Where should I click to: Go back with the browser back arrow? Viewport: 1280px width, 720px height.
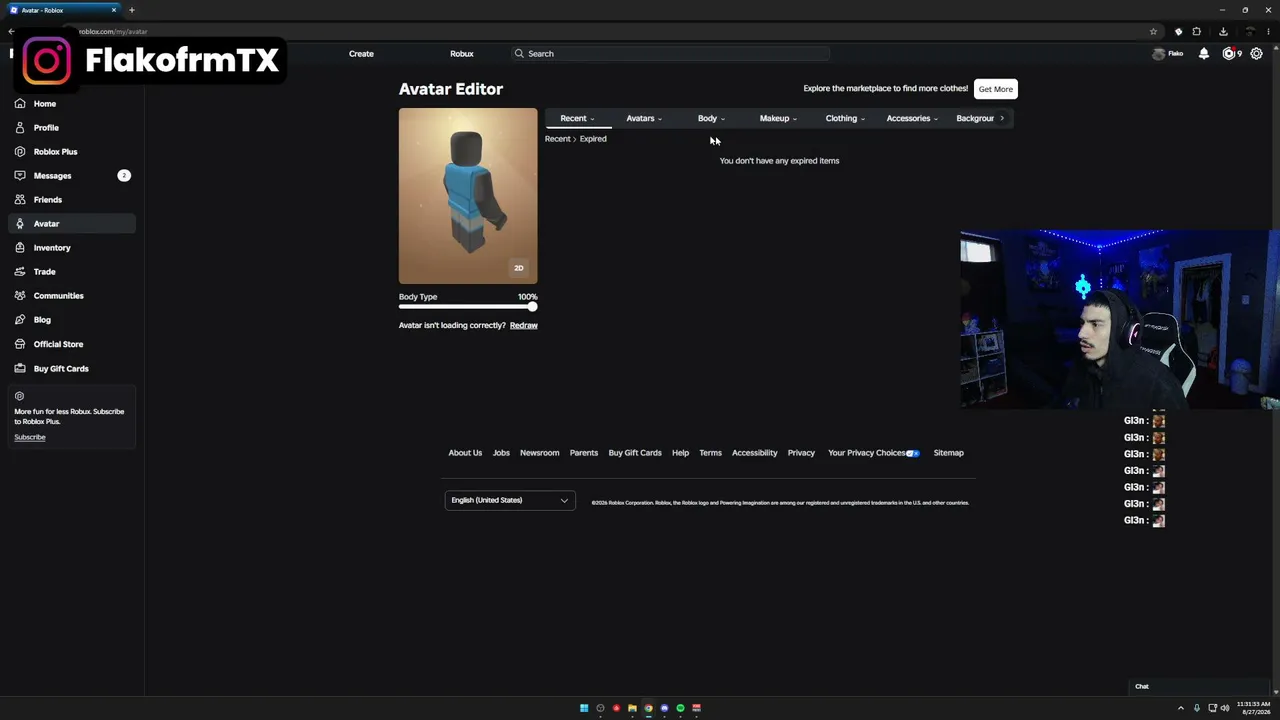coord(11,31)
